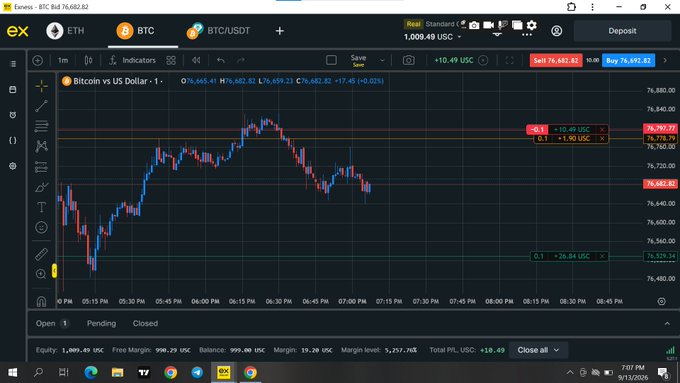Expand the order panel right chevron
The width and height of the screenshot is (680, 383).
tap(665, 60)
